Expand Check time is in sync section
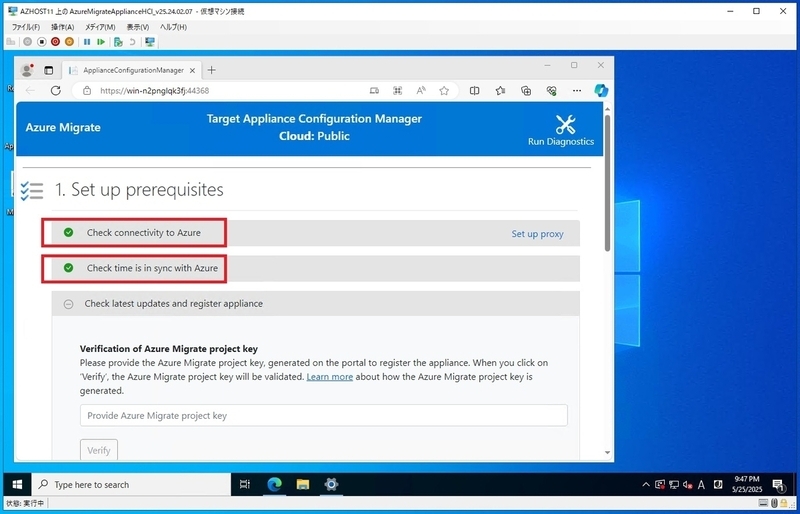 tap(315, 268)
